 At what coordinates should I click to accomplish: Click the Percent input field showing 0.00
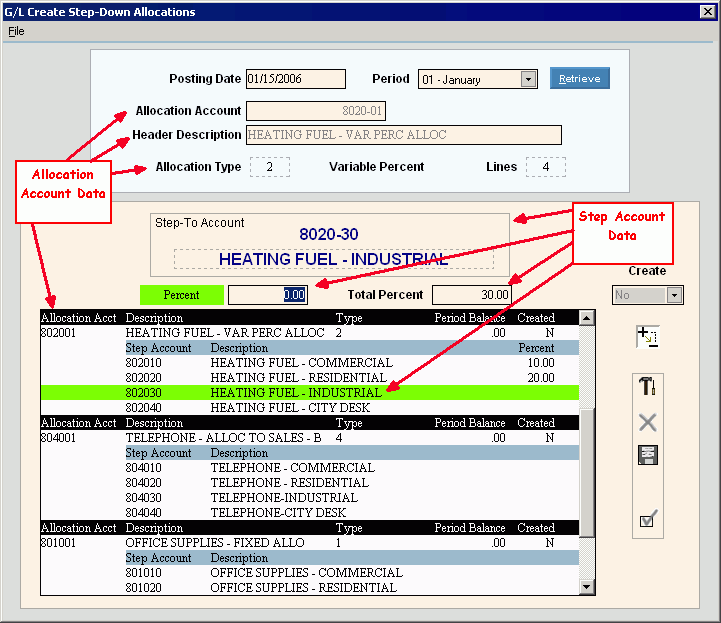267,295
